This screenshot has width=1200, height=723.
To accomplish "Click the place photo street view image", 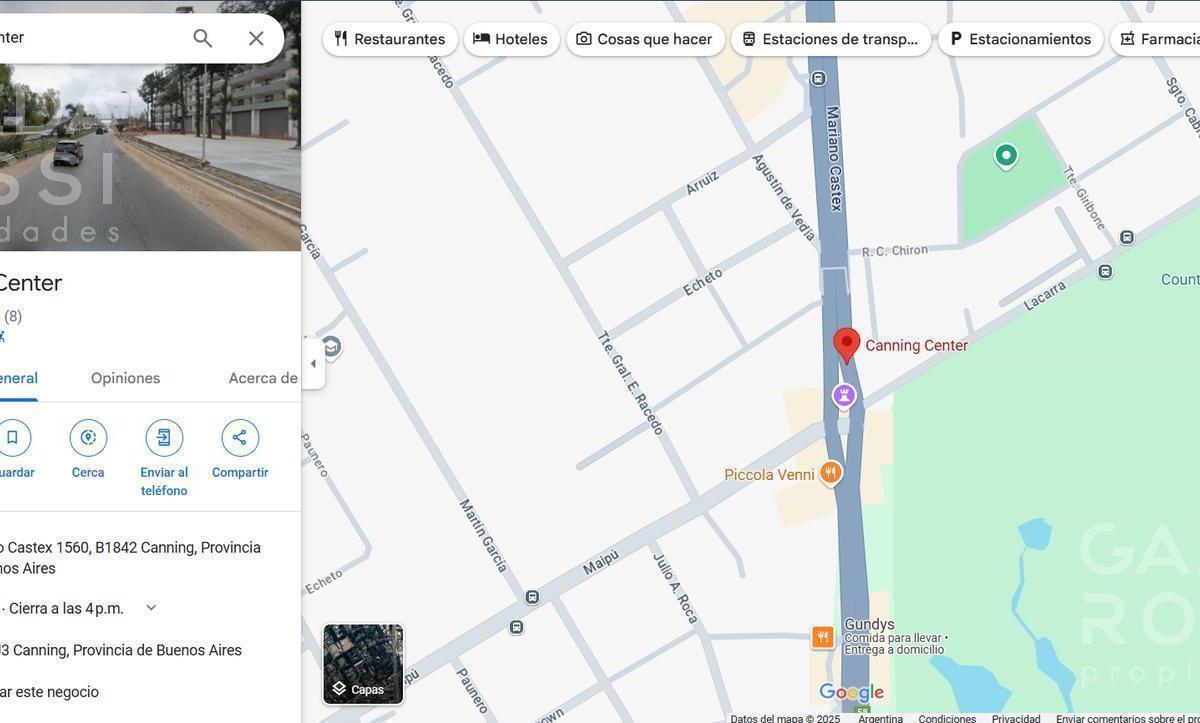I will pyautogui.click(x=150, y=157).
